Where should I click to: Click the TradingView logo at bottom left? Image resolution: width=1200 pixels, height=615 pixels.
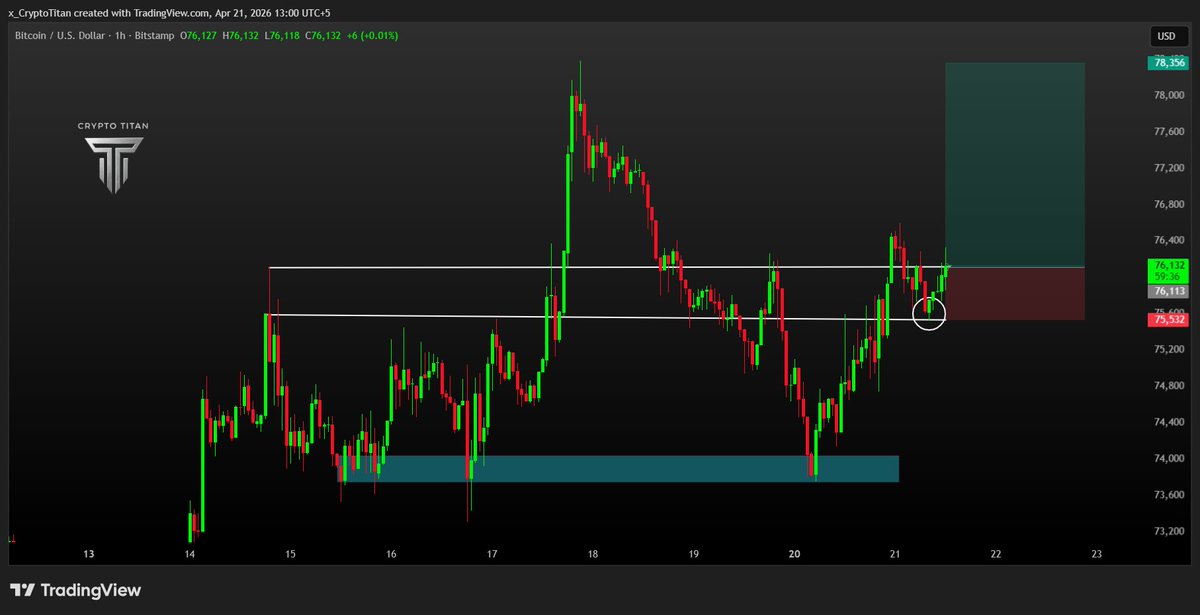75,591
